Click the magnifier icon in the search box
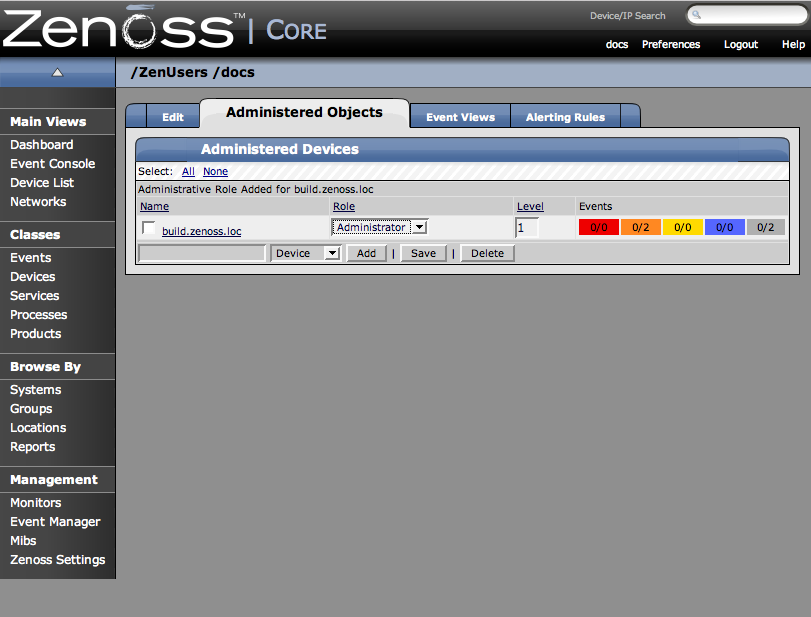 click(697, 15)
